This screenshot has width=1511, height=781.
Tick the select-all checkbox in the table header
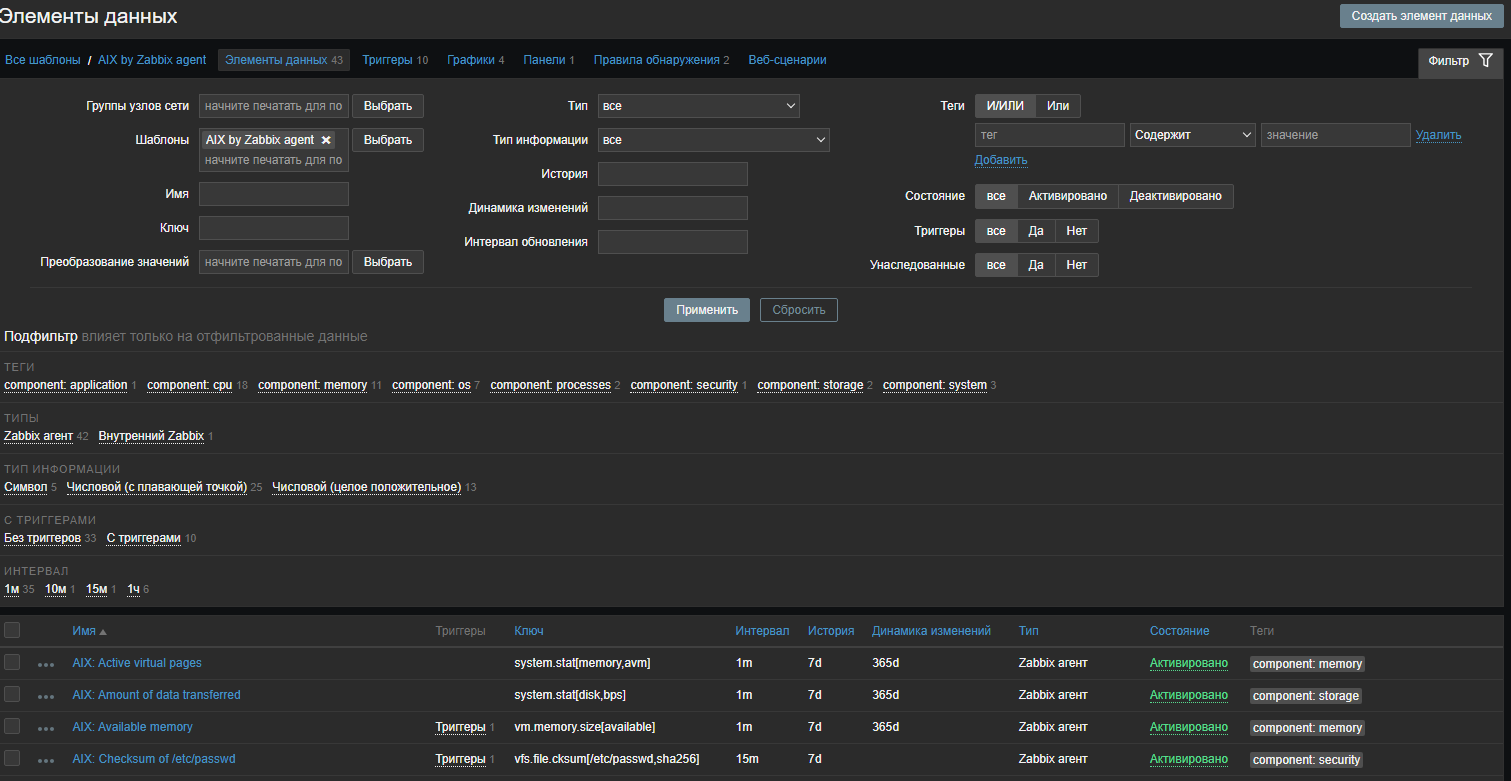pyautogui.click(x=12, y=630)
